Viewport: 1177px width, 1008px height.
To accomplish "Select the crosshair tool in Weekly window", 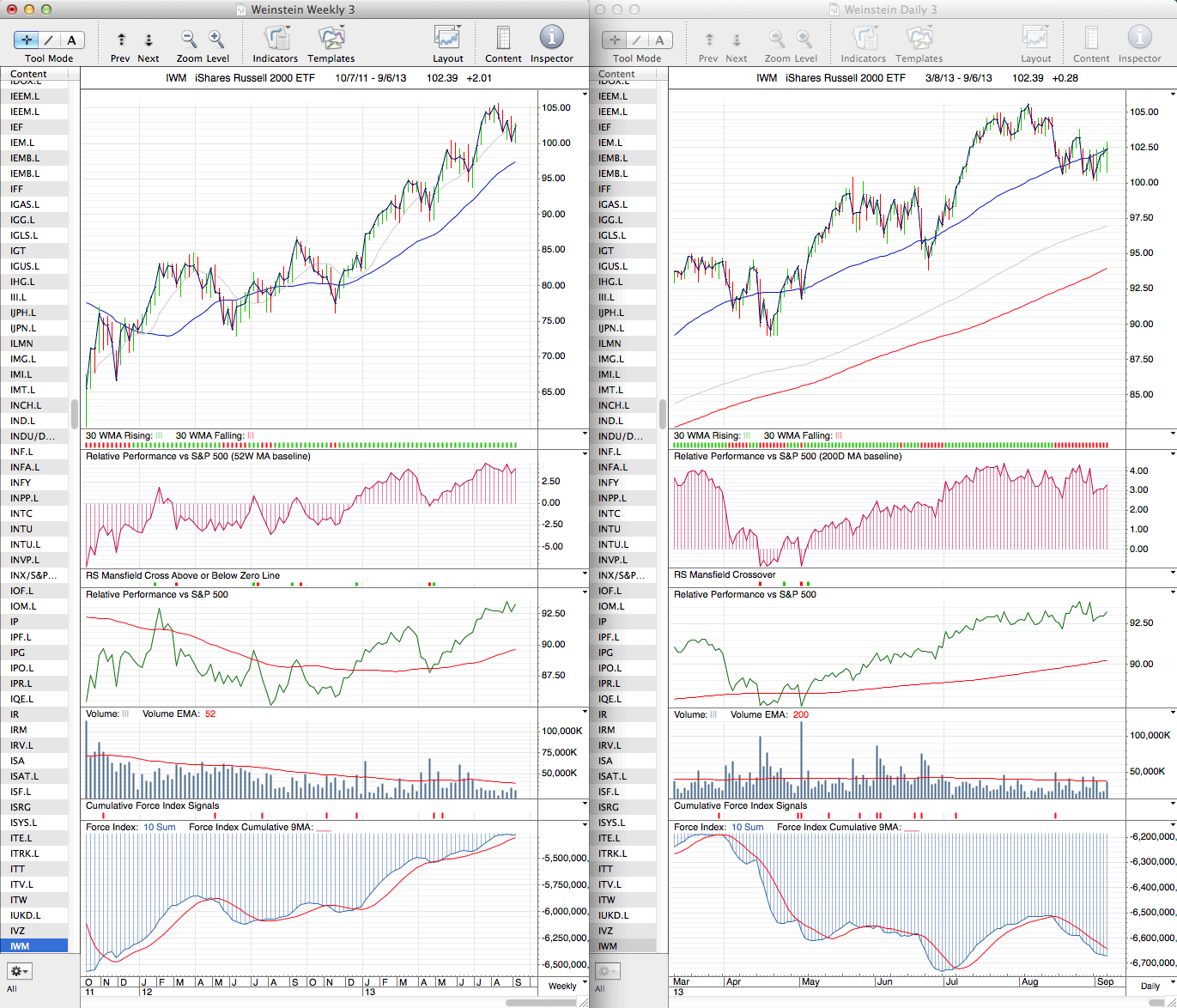I will tap(27, 40).
